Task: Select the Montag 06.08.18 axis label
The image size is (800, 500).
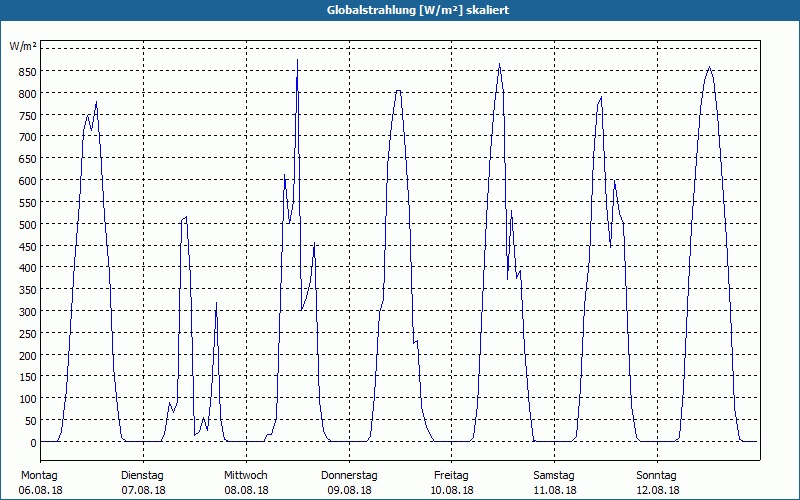Action: (40, 483)
